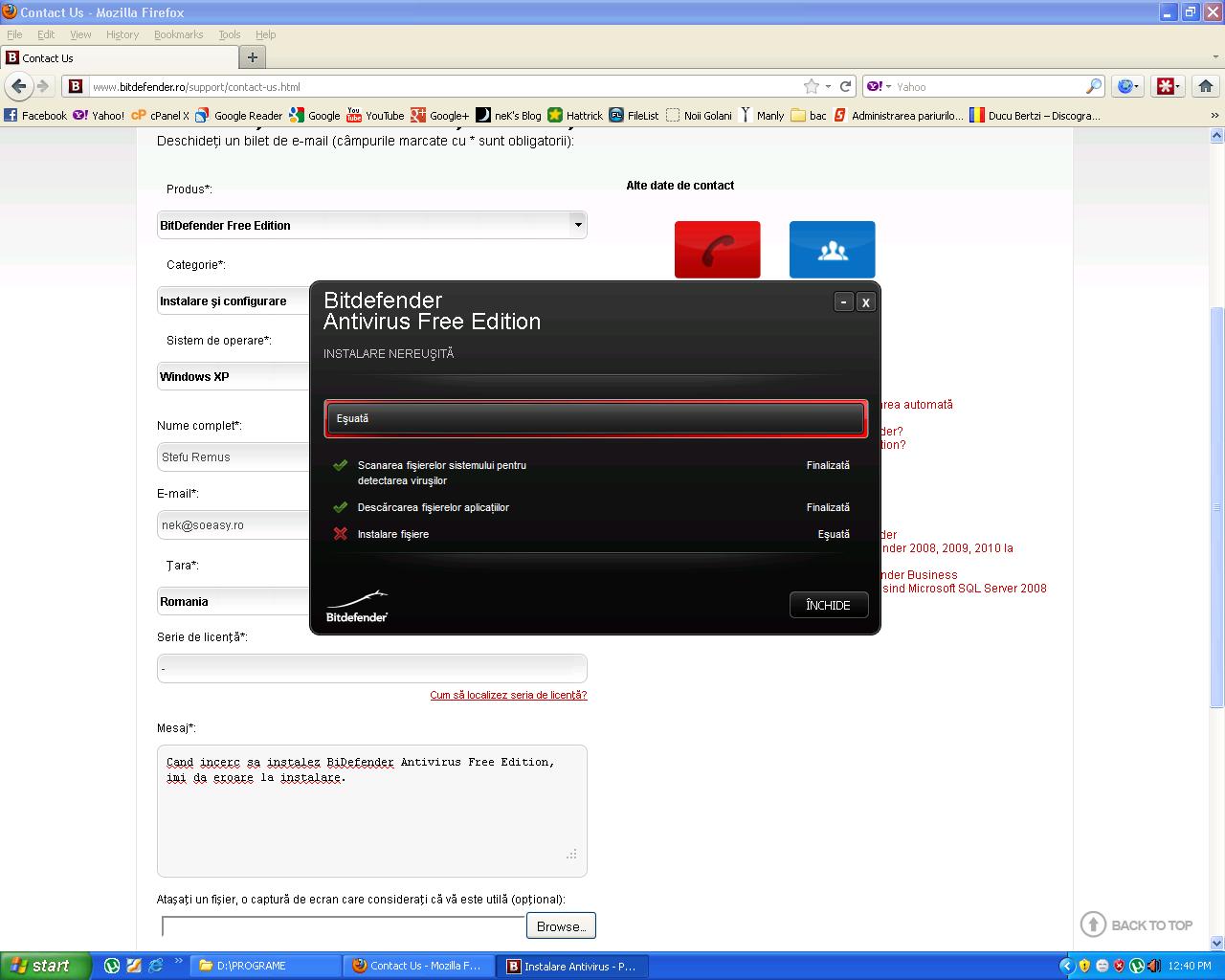1225x980 pixels.
Task: Click the E-mail field
Action: (234, 524)
